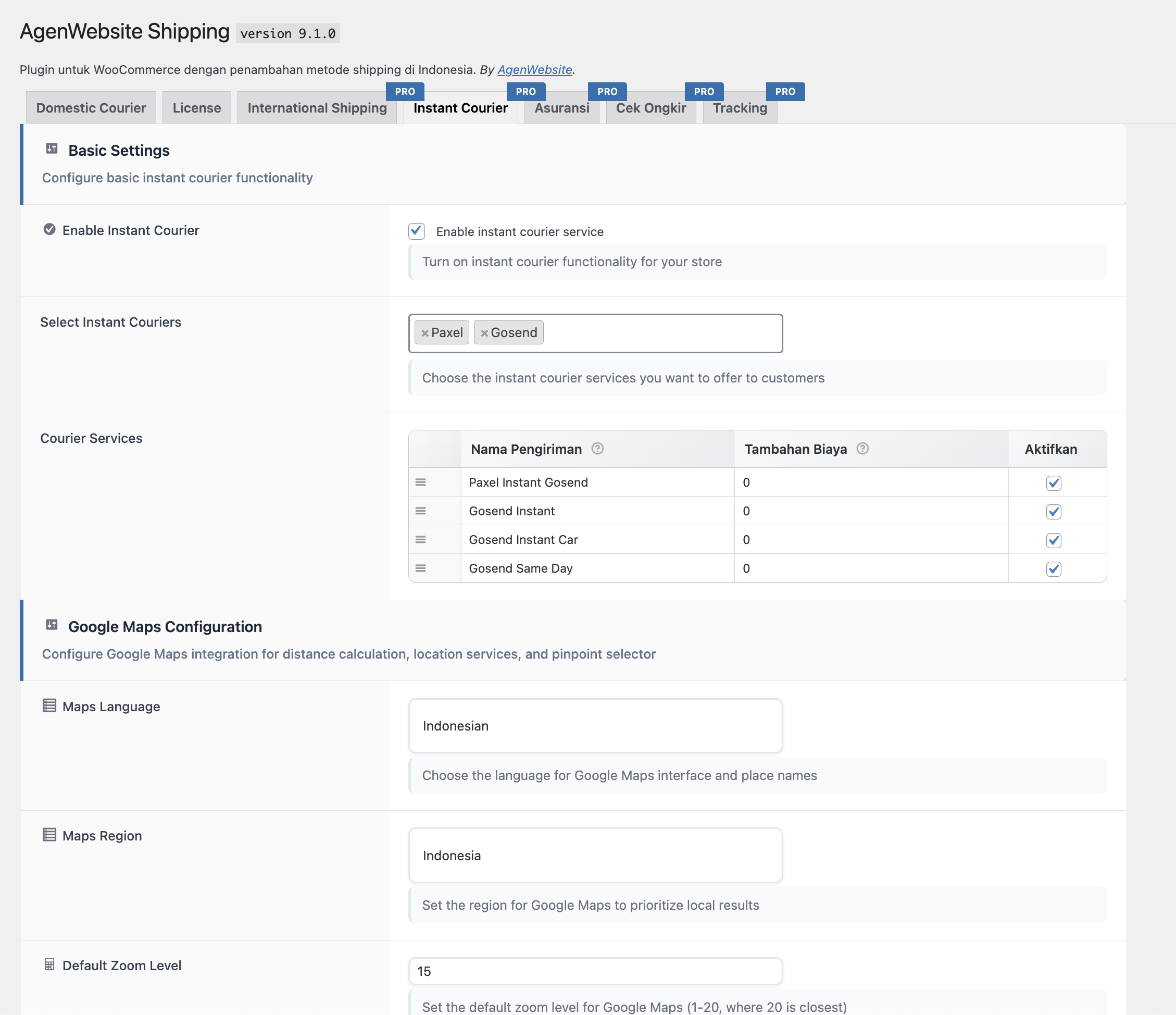Go to the Asuransi tab

pos(561,108)
